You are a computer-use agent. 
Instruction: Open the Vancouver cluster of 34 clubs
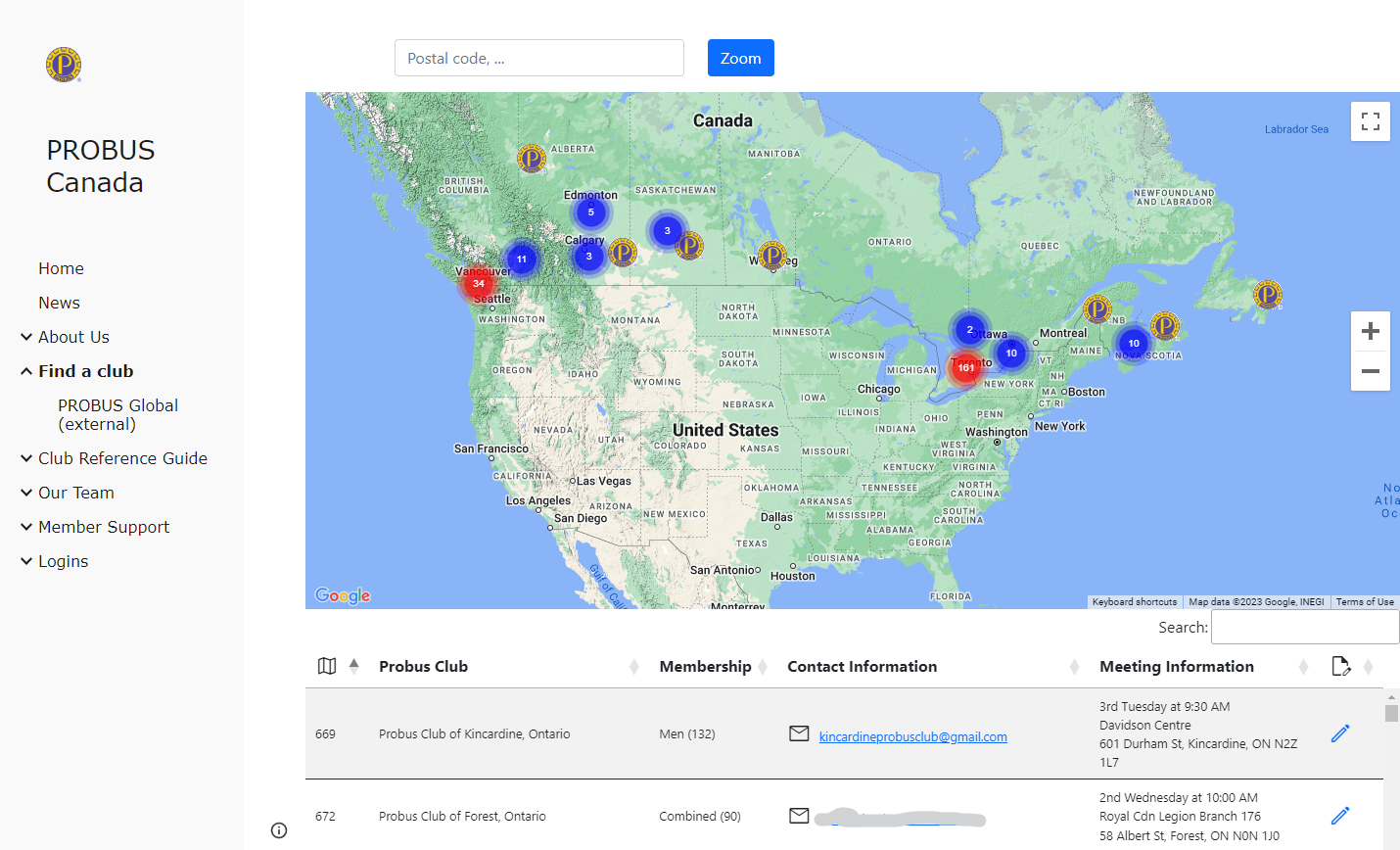(478, 284)
